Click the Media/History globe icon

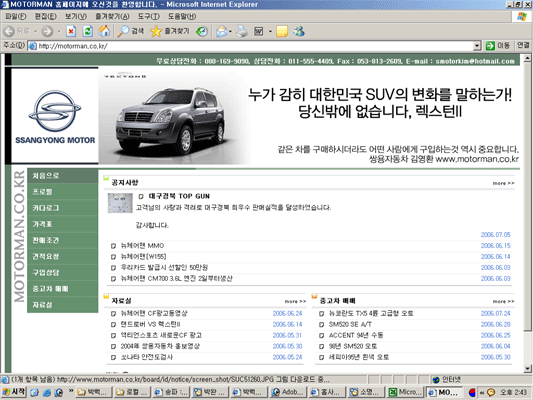(x=202, y=31)
